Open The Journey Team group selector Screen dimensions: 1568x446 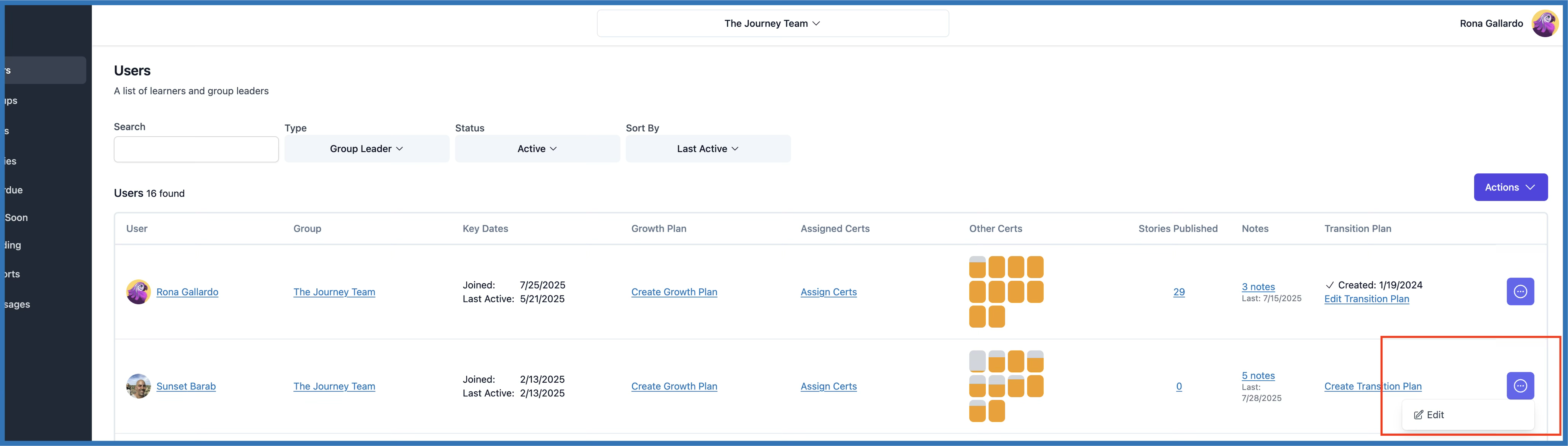click(772, 24)
